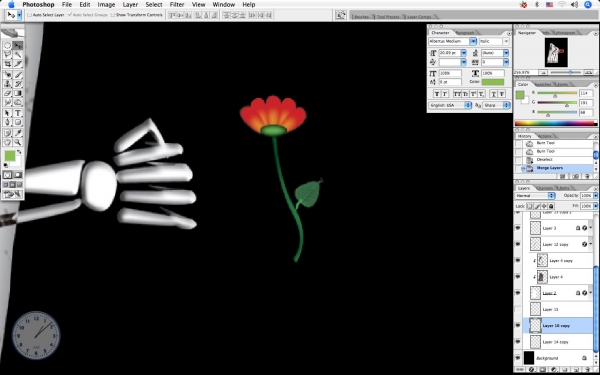The image size is (600, 375).
Task: Select the Slice tool
Action: coord(18,64)
